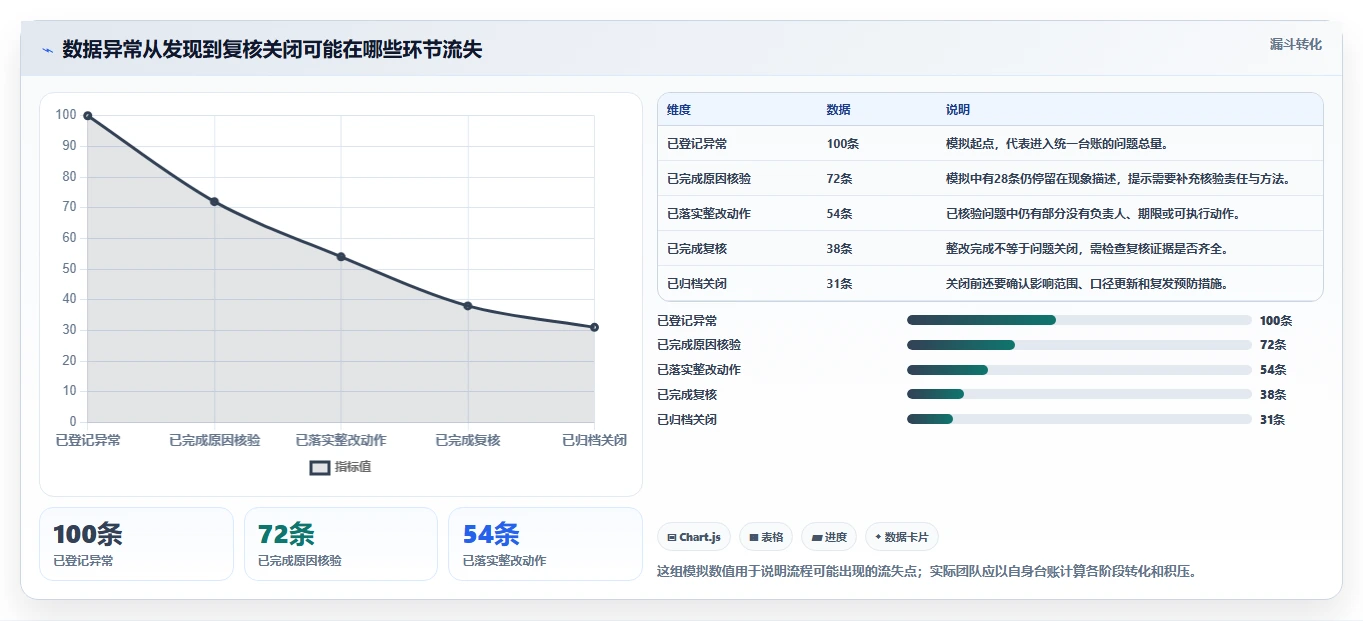1363x621 pixels.
Task: Click the 100条 data card
Action: [x=136, y=544]
